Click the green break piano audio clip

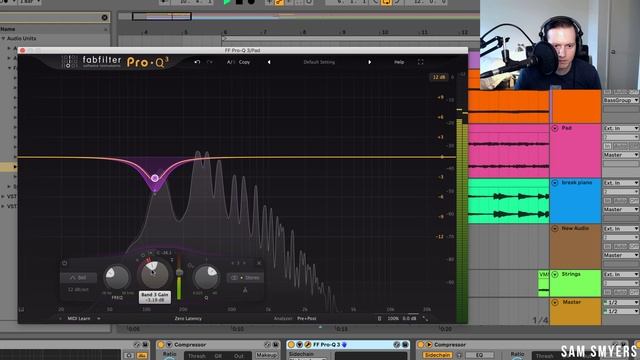tap(509, 201)
